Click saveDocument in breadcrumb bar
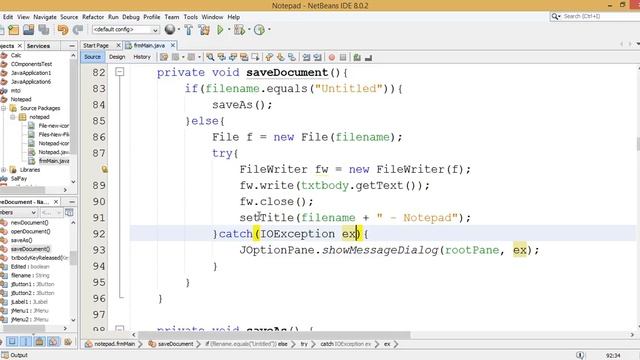The width and height of the screenshot is (640, 360). [175, 344]
